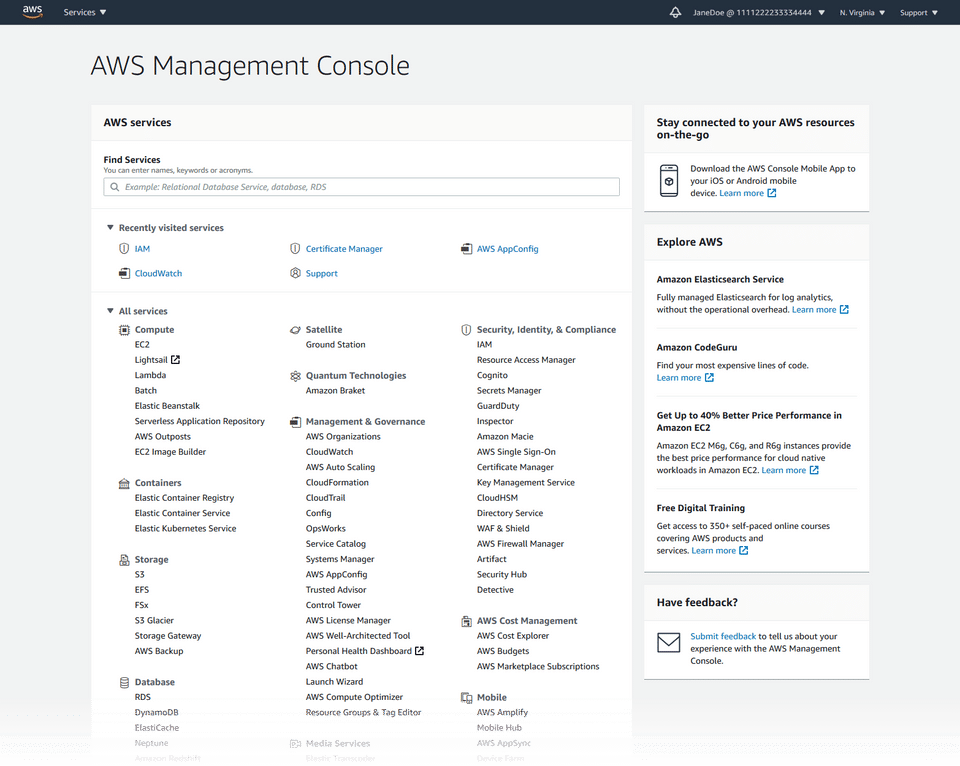960x766 pixels.
Task: Click the Compute category chip icon
Action: [x=124, y=330]
